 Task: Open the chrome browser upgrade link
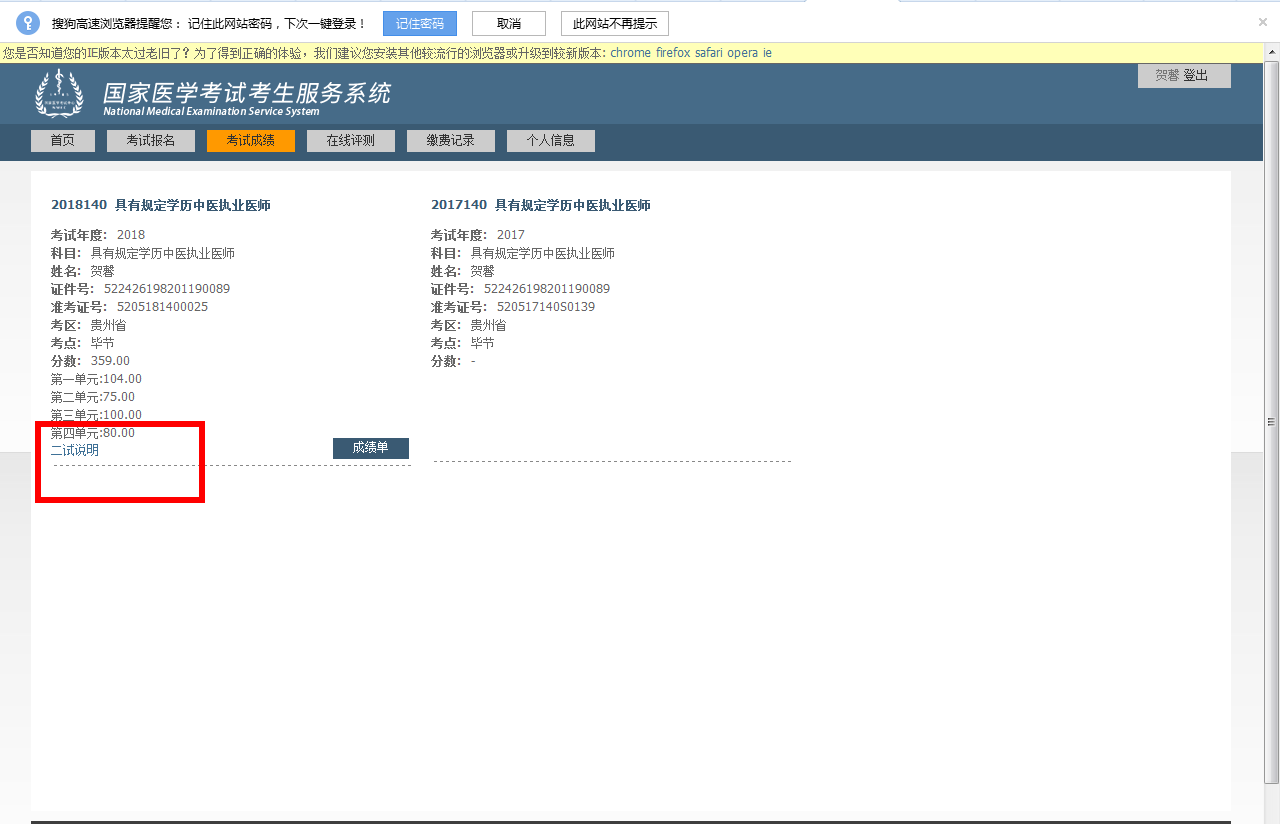[630, 53]
